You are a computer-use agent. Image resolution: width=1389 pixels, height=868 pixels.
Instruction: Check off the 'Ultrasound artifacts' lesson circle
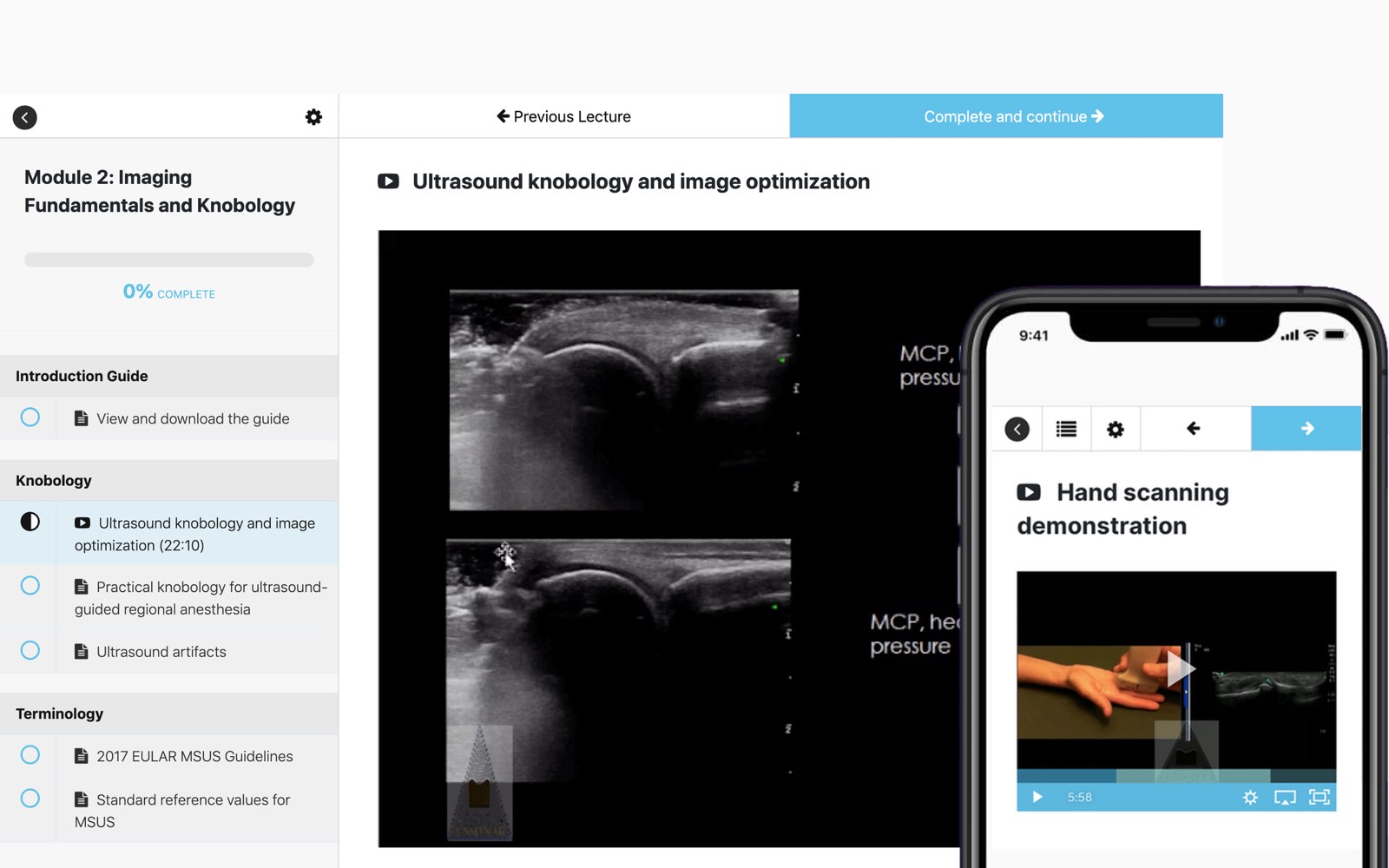30,650
